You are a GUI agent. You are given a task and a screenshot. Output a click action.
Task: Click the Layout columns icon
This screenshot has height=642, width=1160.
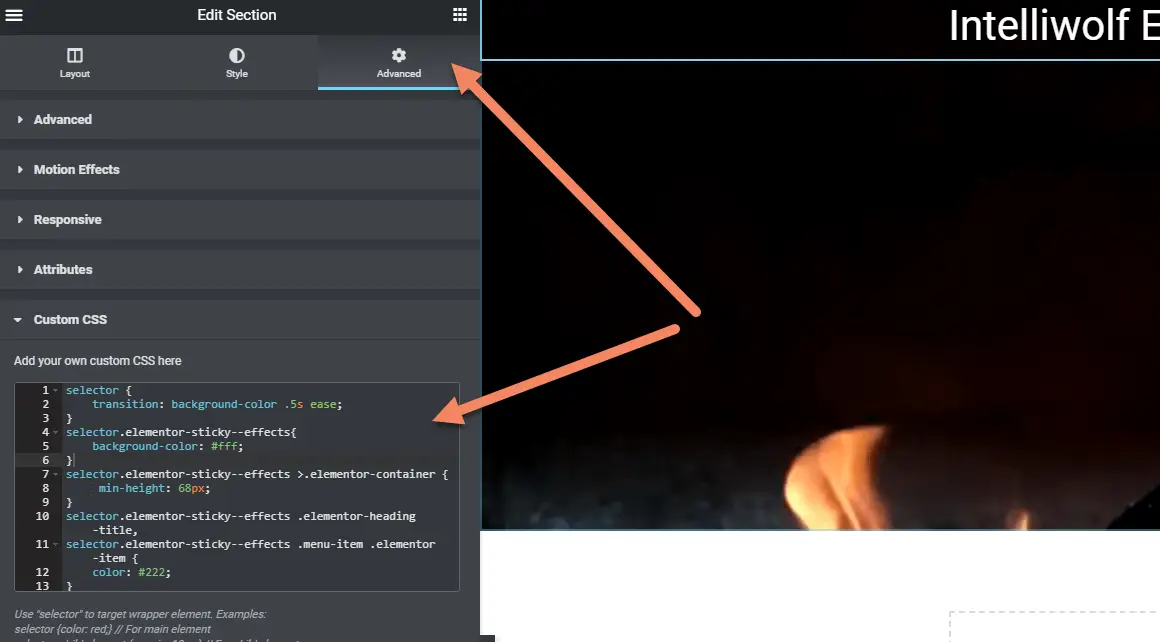pos(74,56)
